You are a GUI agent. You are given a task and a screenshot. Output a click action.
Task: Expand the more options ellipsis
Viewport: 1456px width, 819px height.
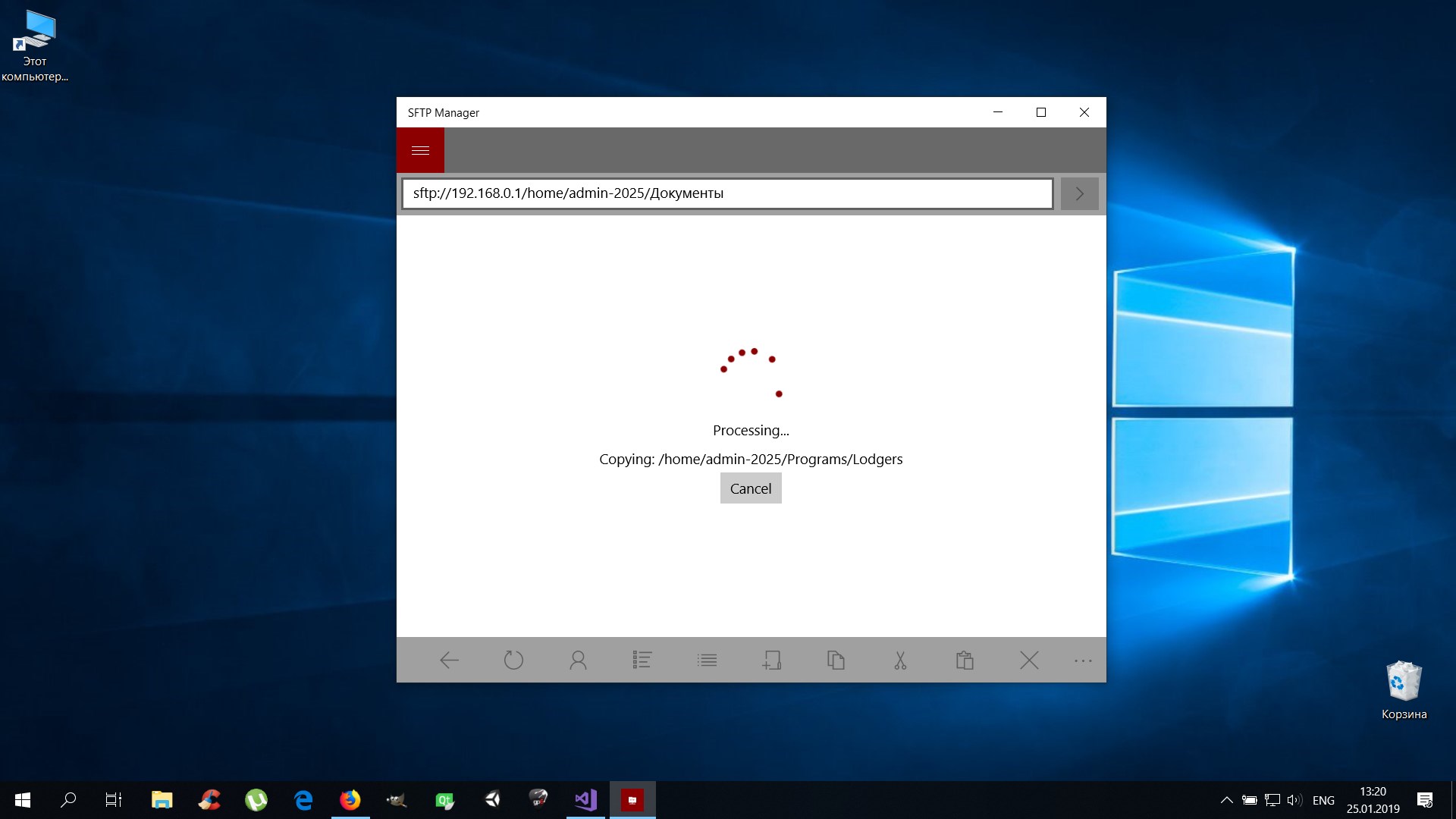1083,661
